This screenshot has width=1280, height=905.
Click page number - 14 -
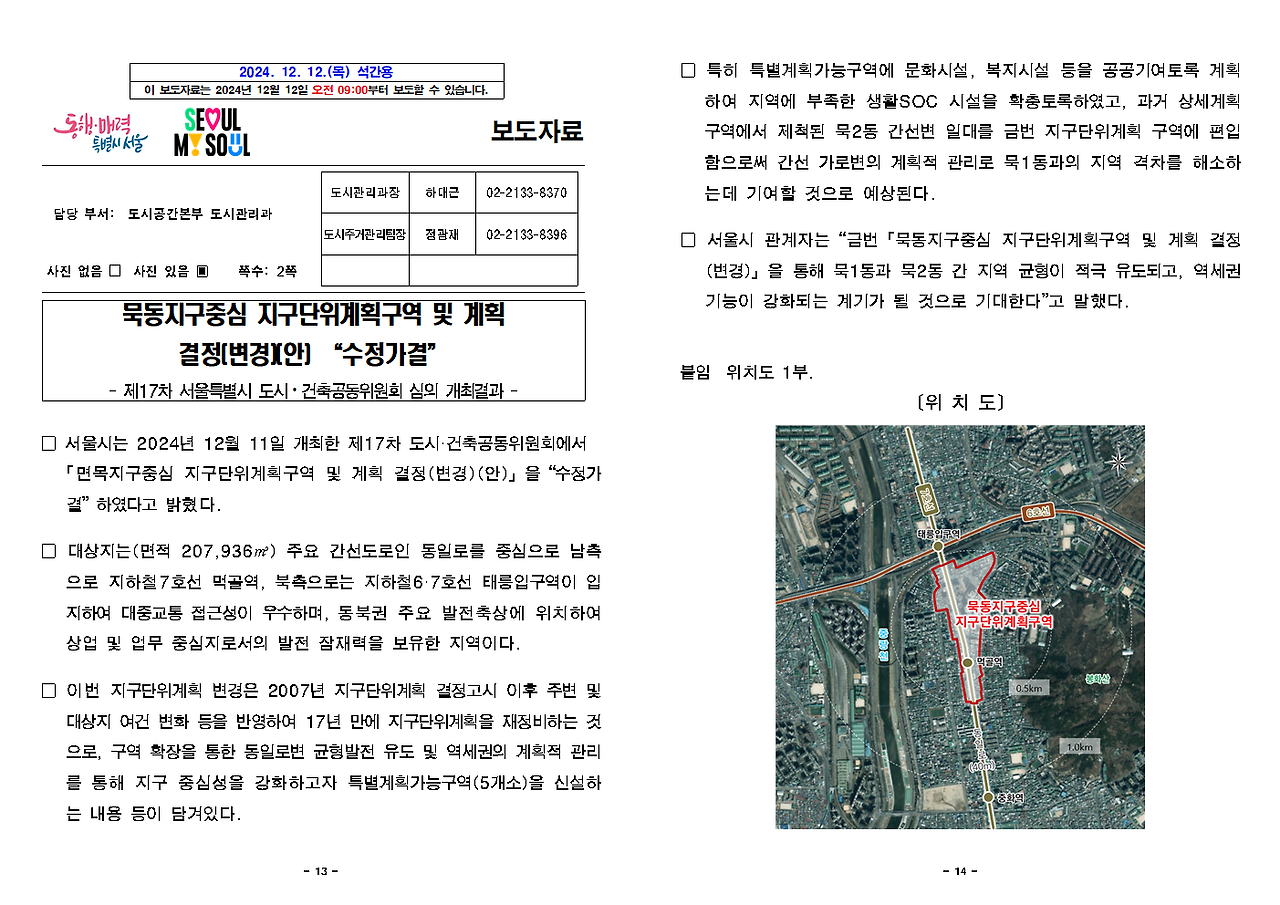coord(960,872)
